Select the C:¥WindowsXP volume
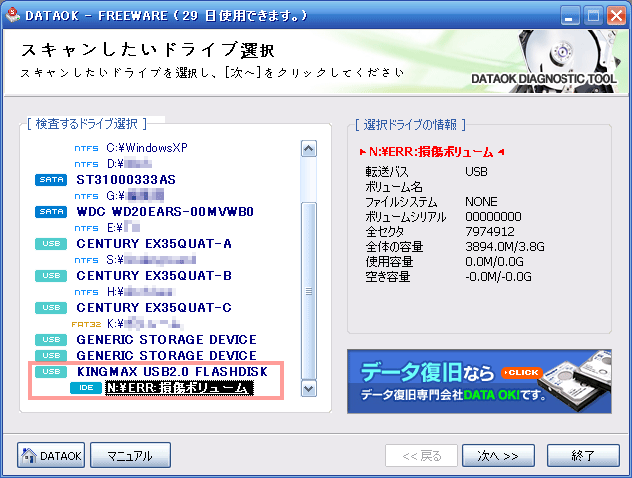The width and height of the screenshot is (632, 478). pos(147,148)
